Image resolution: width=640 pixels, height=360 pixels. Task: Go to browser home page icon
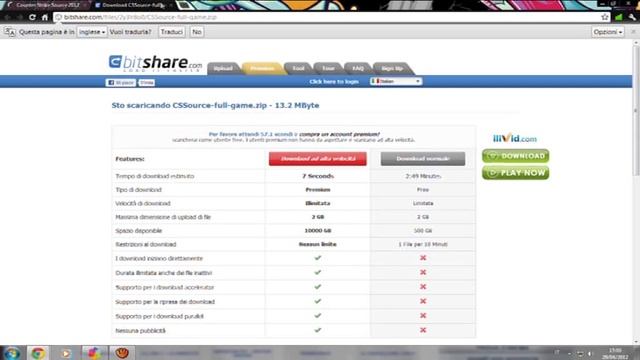[44, 17]
